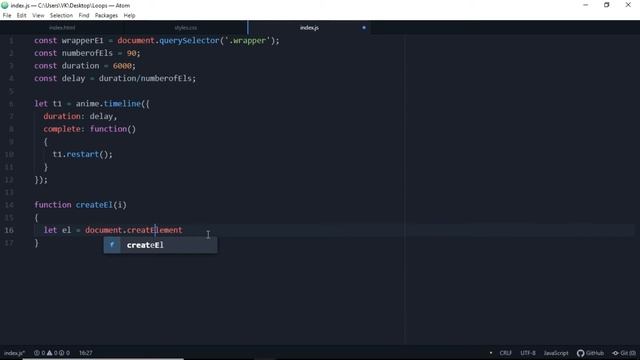
Task: Click the linter error count icon
Action: tap(37, 353)
